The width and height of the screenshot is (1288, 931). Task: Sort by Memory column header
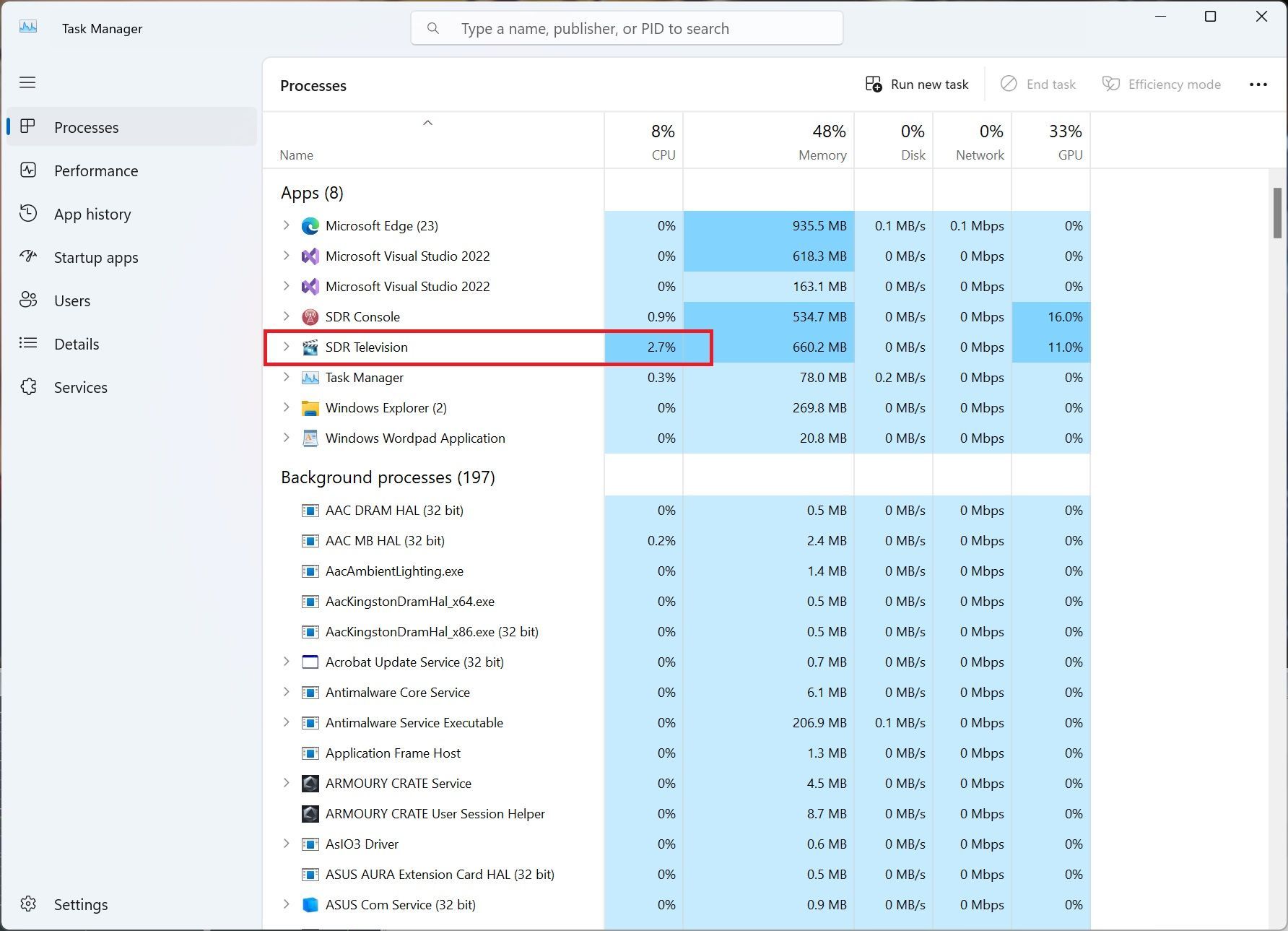(x=769, y=141)
